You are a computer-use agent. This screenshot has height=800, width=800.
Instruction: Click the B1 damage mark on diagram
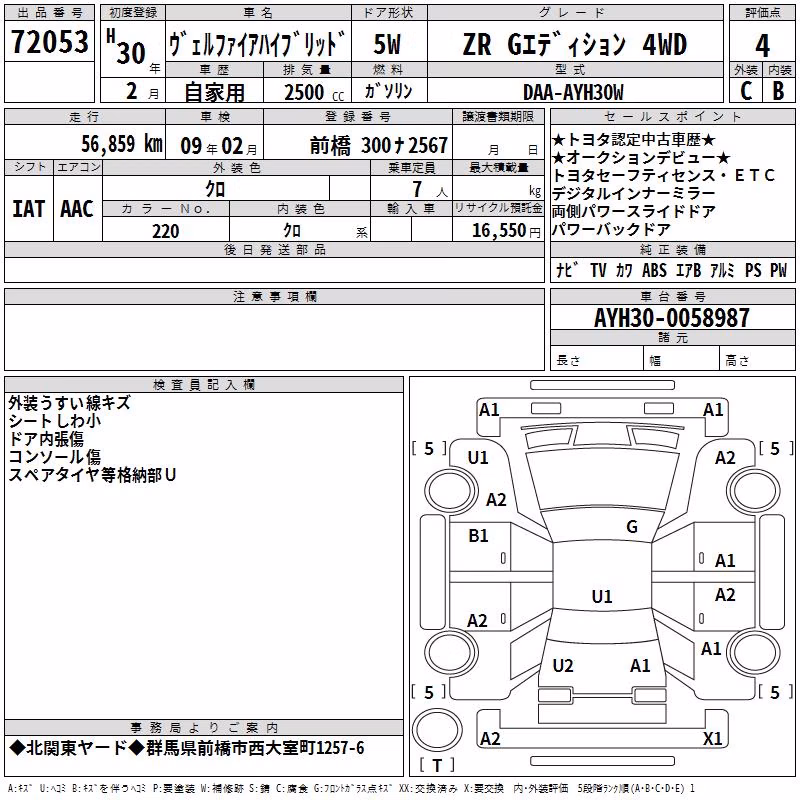pyautogui.click(x=478, y=536)
